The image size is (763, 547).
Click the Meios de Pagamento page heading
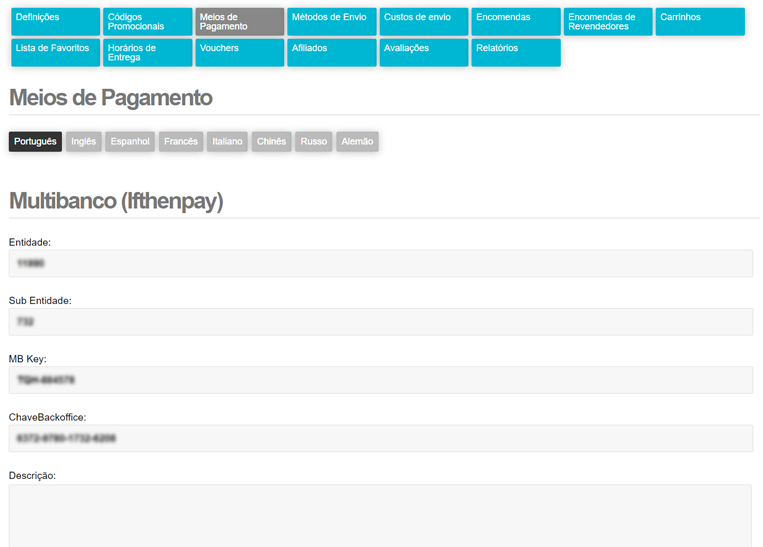tap(110, 97)
